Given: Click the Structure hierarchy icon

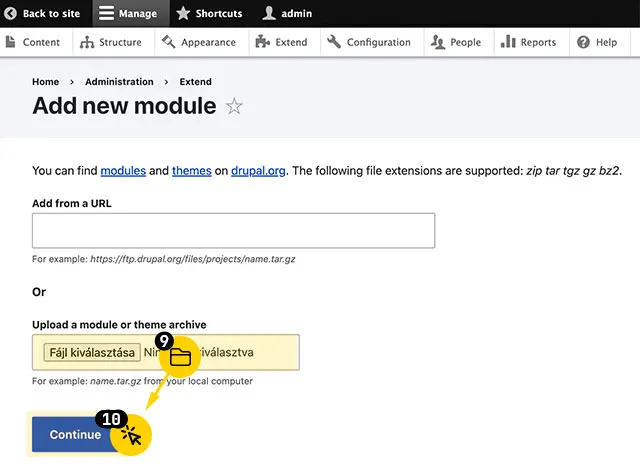Looking at the screenshot, I should [x=87, y=42].
